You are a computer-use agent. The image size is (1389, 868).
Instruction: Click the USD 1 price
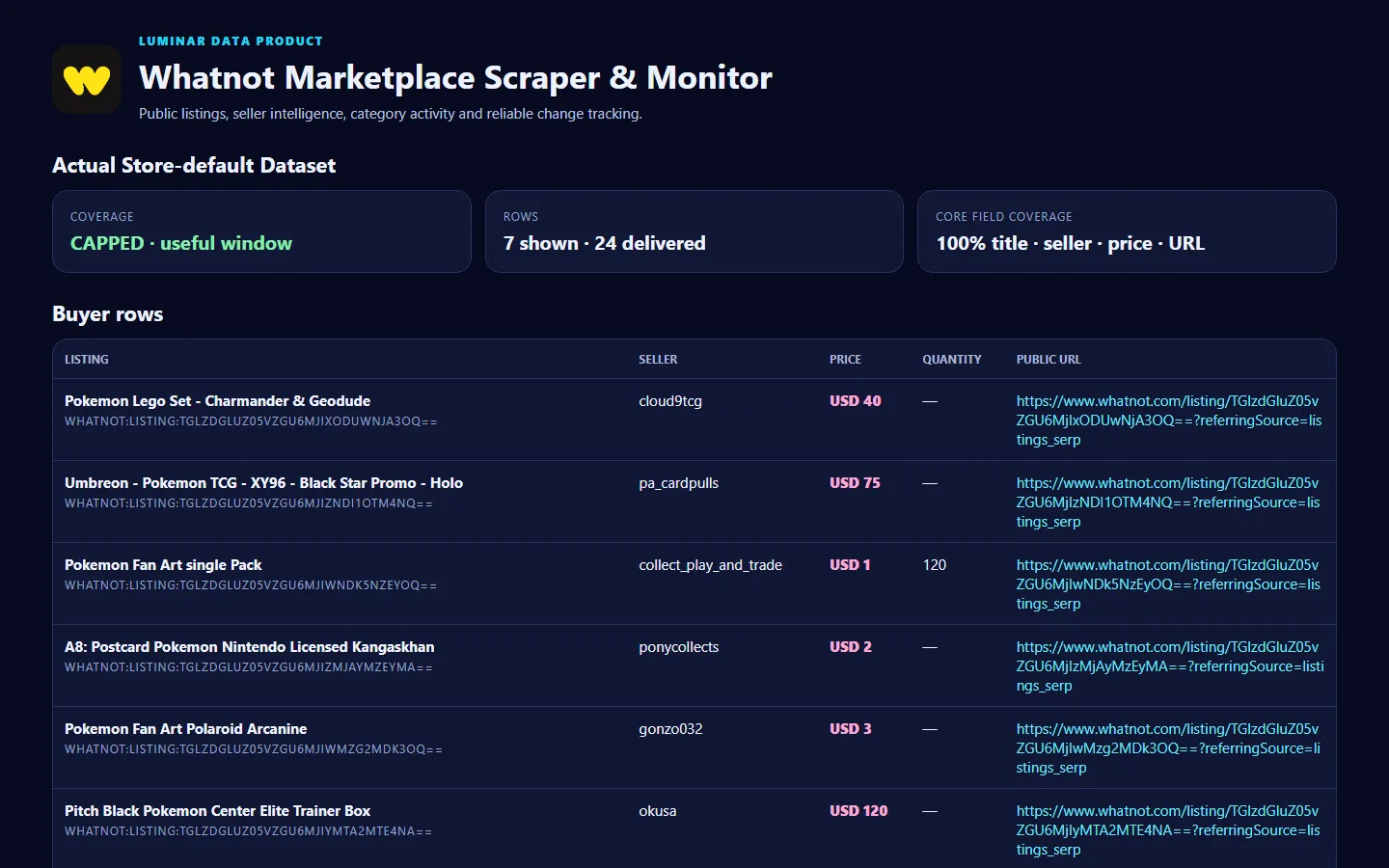coord(850,565)
